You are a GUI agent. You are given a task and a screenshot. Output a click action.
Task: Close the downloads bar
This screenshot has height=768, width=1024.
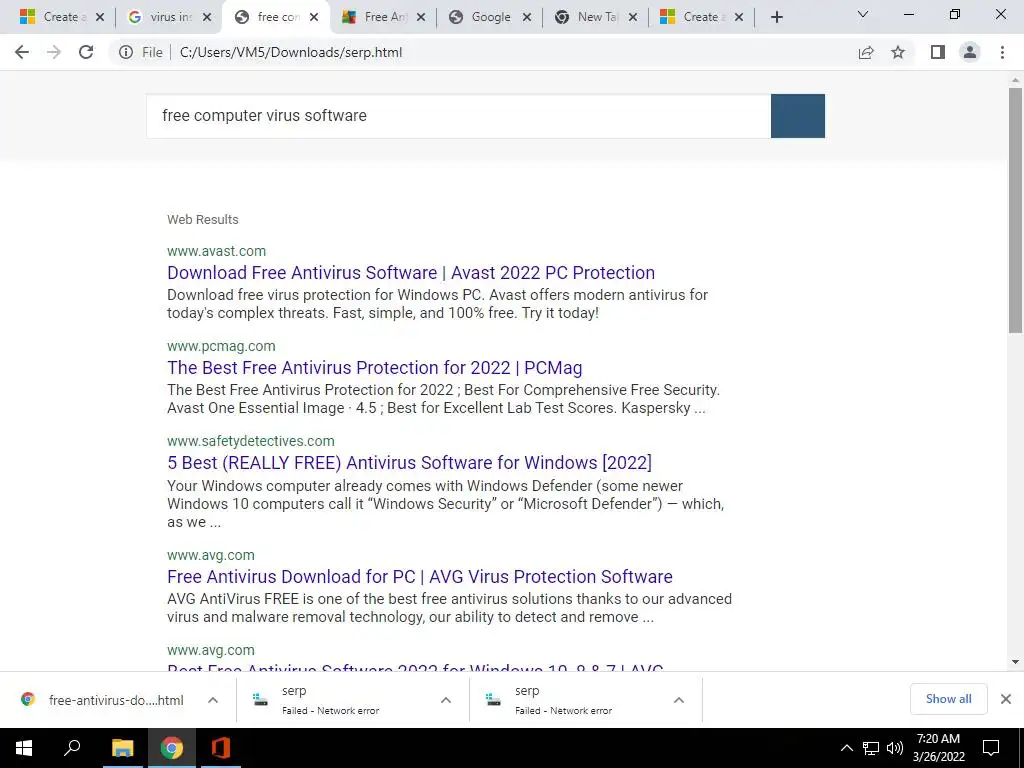(1006, 699)
